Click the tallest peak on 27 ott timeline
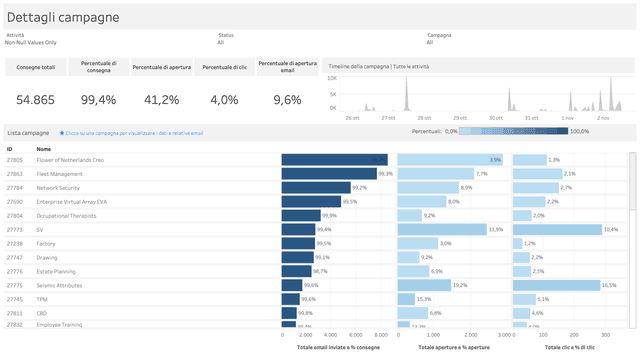640x363 pixels. point(406,93)
